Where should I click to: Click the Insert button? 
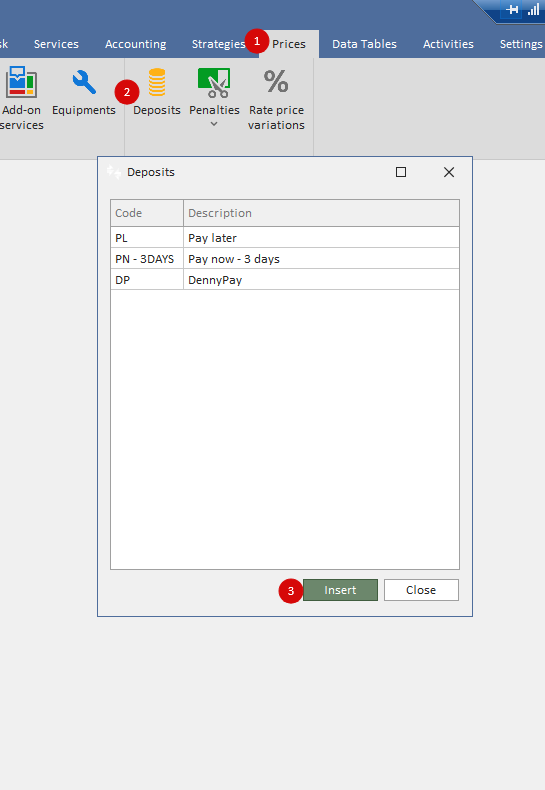[x=340, y=590]
